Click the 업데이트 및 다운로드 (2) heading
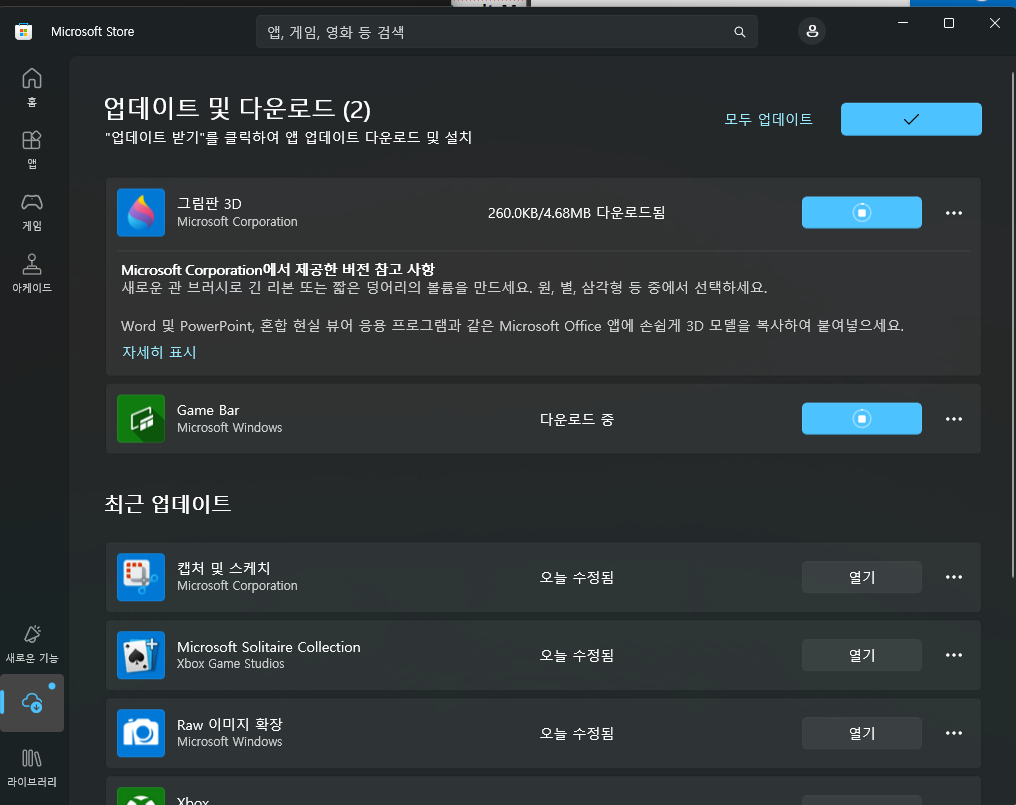This screenshot has width=1016, height=805. [237, 108]
